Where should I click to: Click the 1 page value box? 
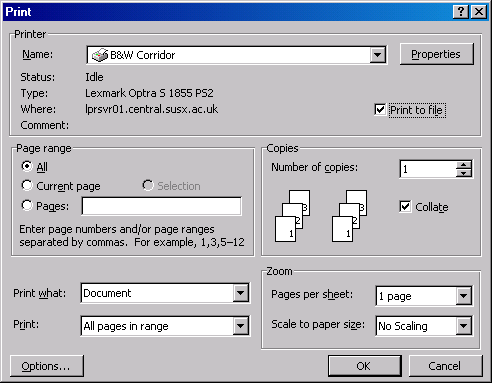click(416, 296)
